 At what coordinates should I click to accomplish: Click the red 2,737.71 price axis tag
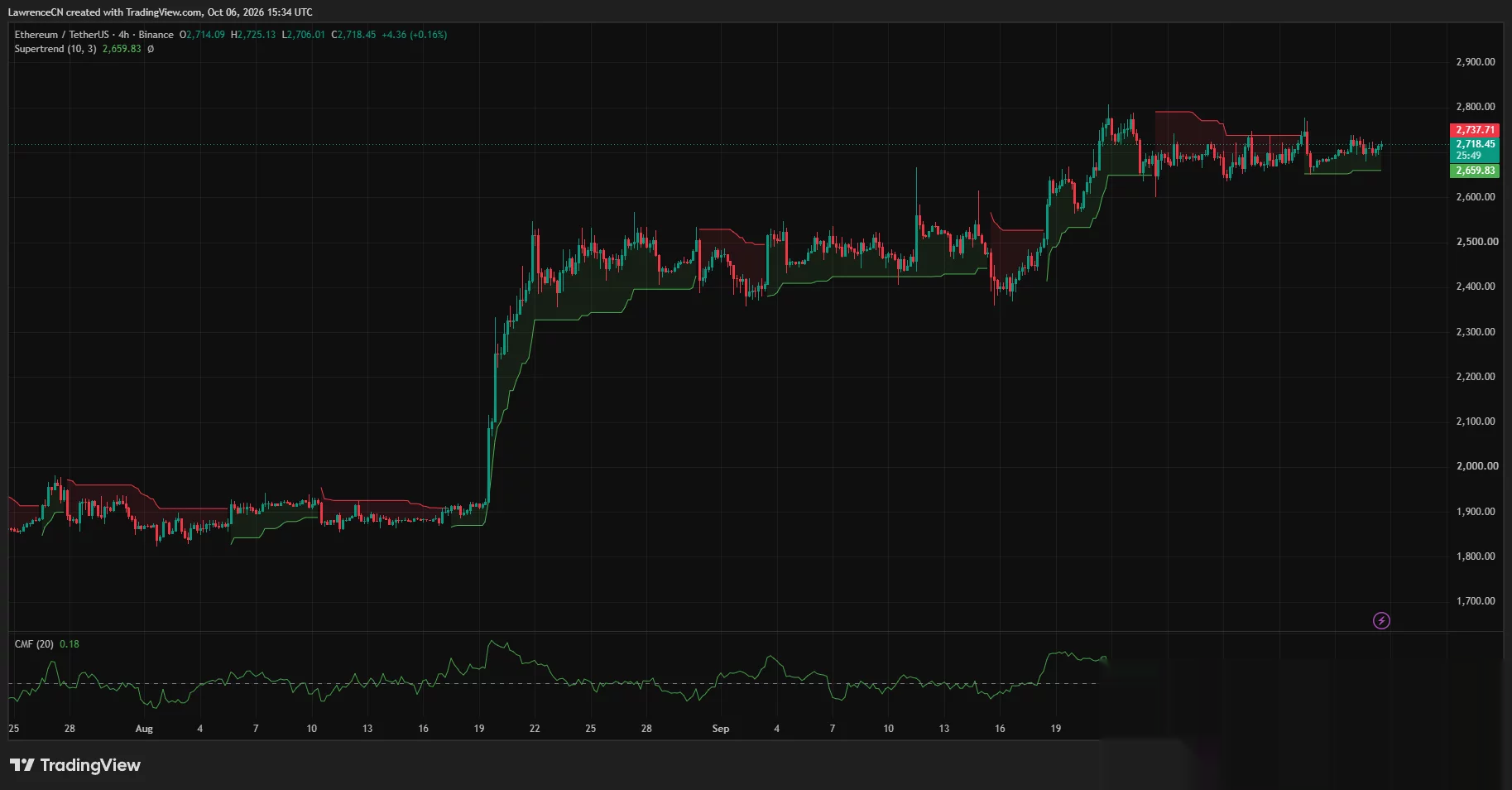pyautogui.click(x=1475, y=130)
